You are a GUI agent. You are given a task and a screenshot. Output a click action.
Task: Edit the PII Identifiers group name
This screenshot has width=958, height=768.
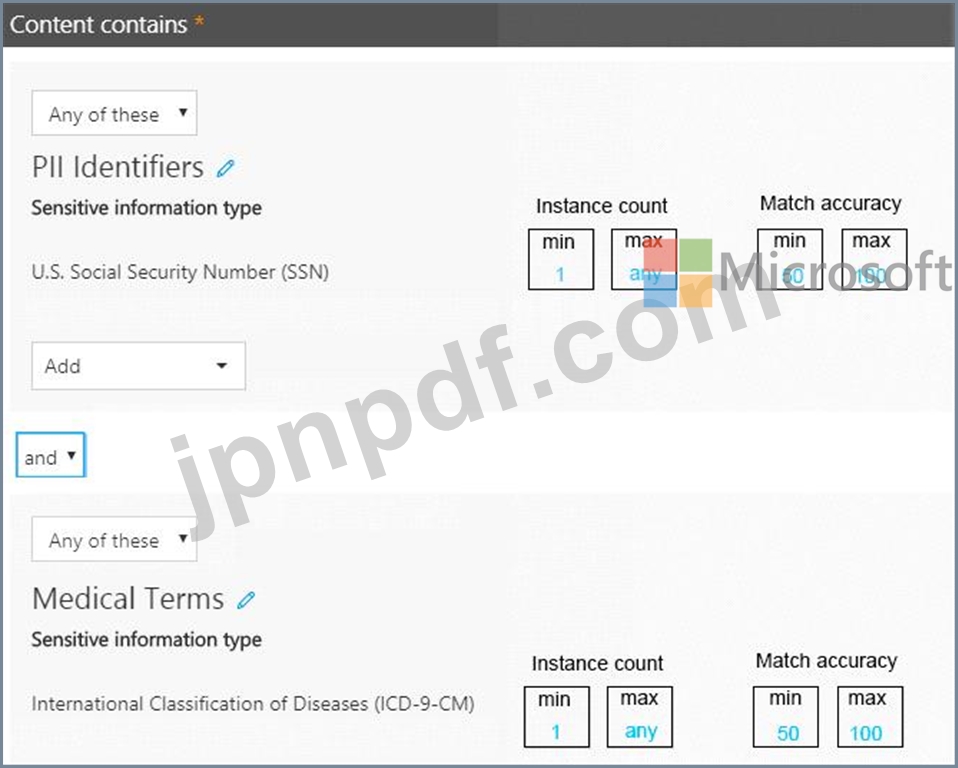(225, 168)
